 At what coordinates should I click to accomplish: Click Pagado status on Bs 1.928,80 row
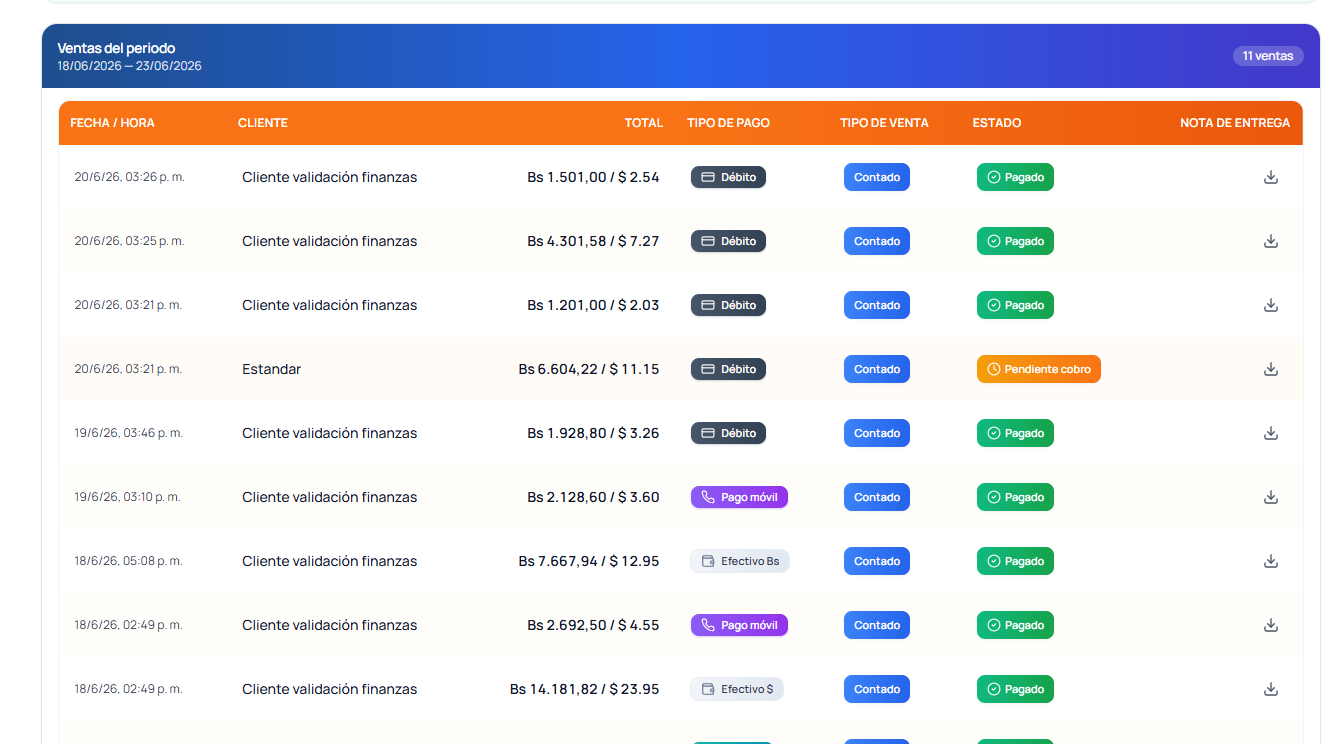coord(1015,433)
